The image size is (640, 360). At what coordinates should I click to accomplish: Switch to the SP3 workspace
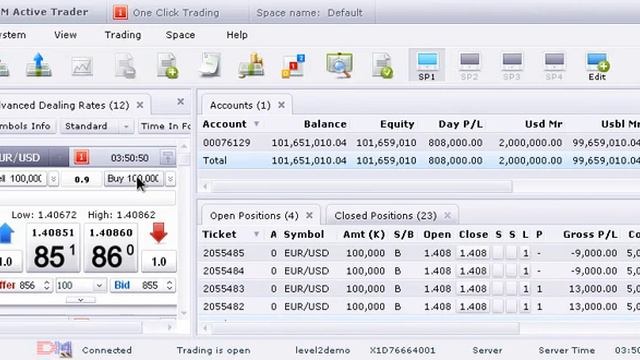512,66
